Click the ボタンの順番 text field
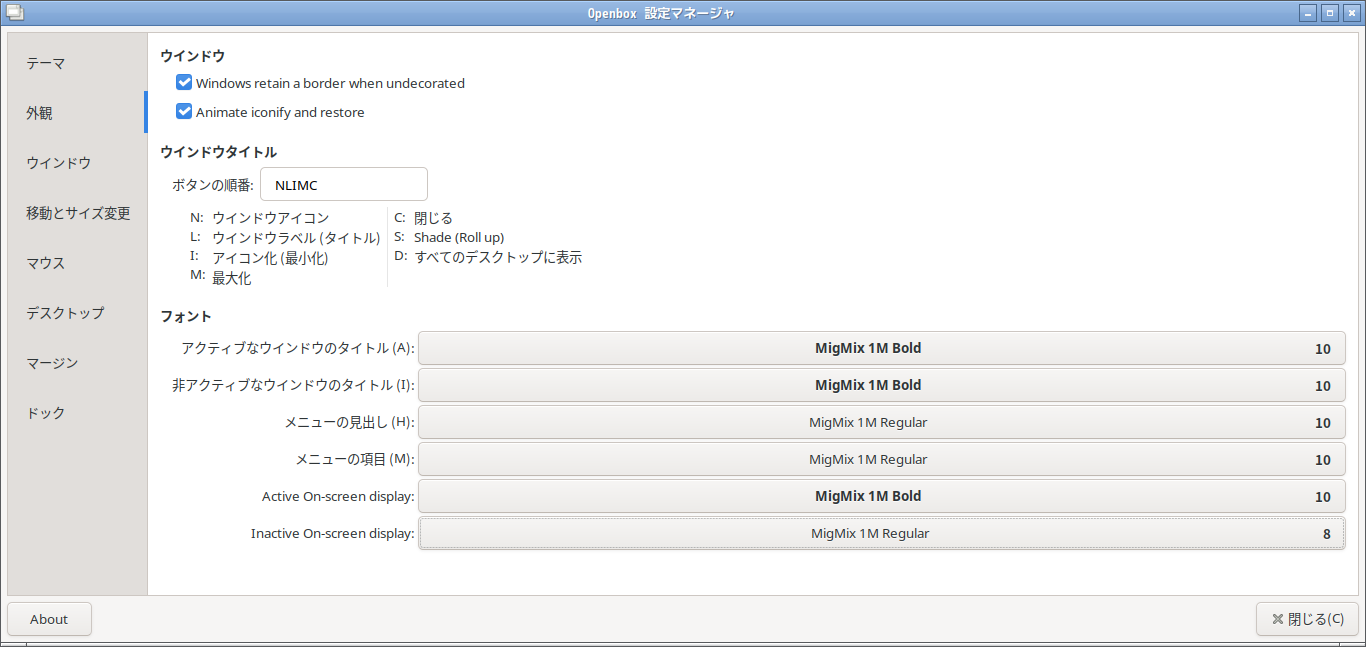This screenshot has height=647, width=1366. pyautogui.click(x=343, y=185)
